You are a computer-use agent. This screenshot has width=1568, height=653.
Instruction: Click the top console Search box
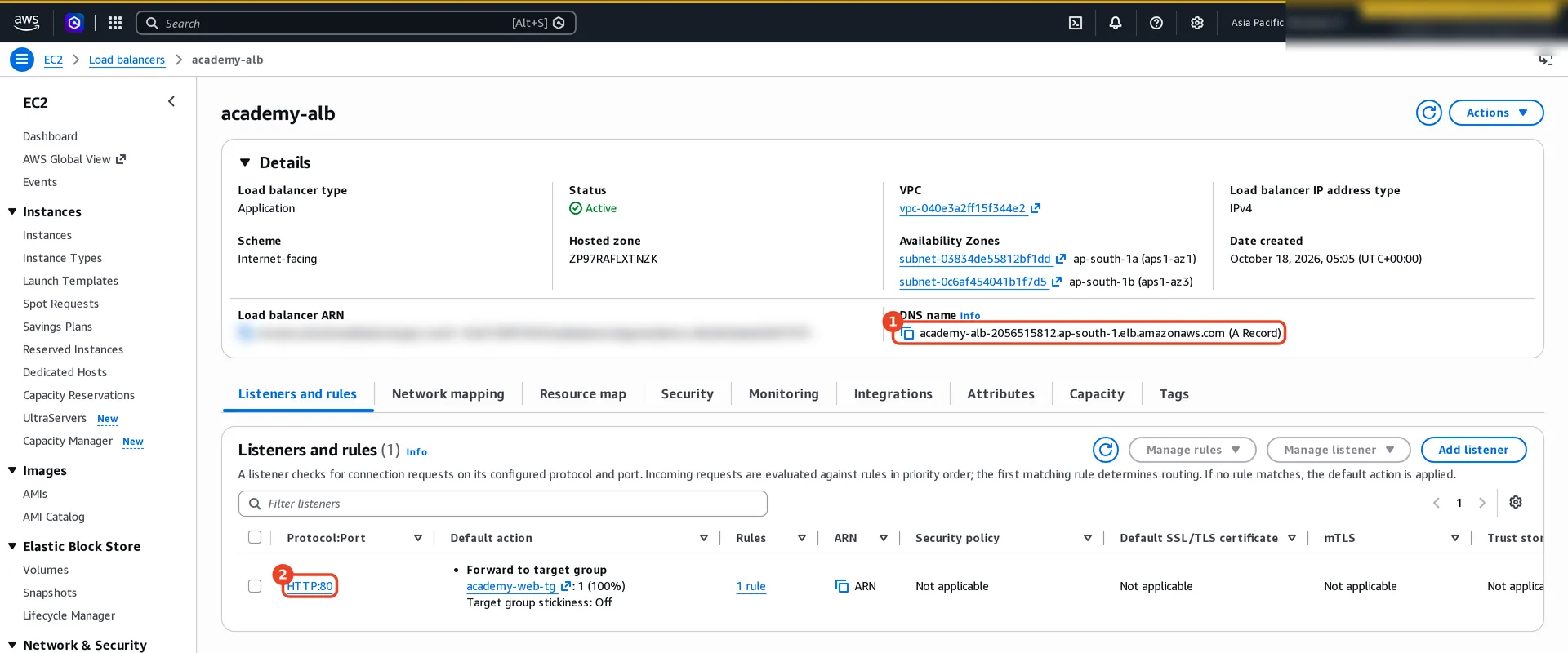[355, 23]
